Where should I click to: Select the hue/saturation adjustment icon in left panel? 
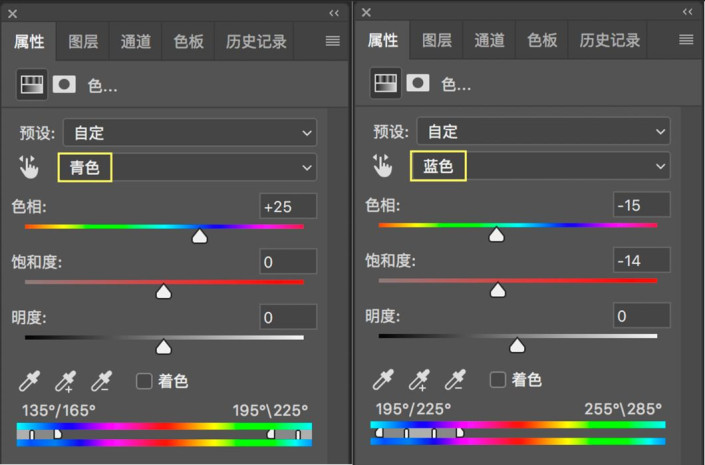pyautogui.click(x=32, y=84)
